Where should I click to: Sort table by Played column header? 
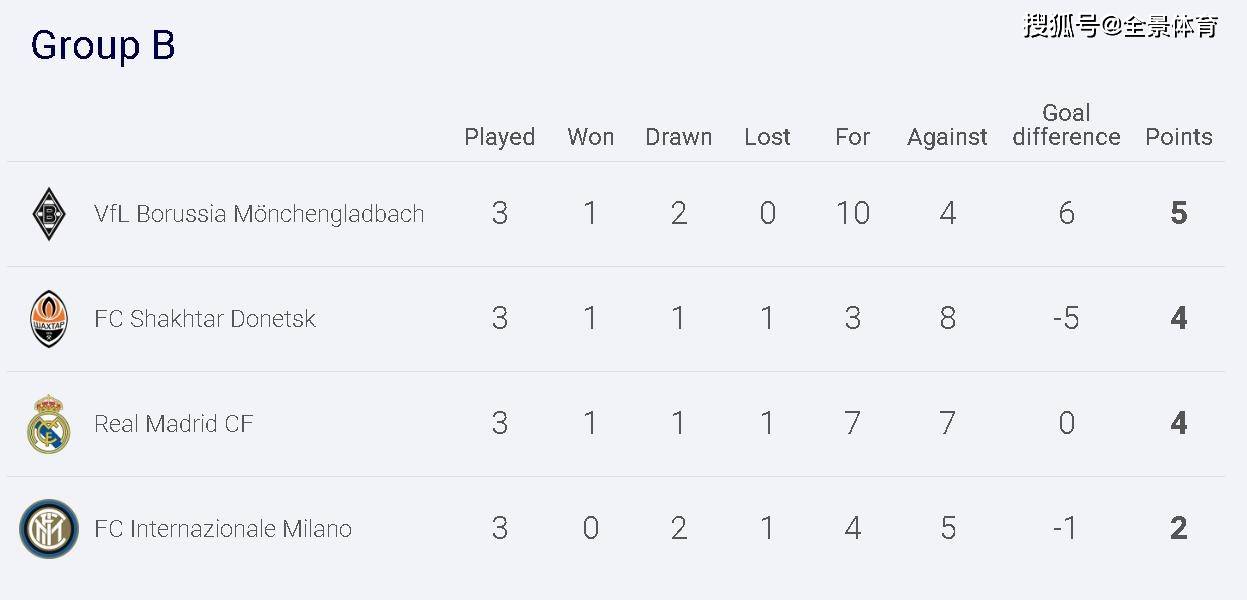click(x=500, y=137)
